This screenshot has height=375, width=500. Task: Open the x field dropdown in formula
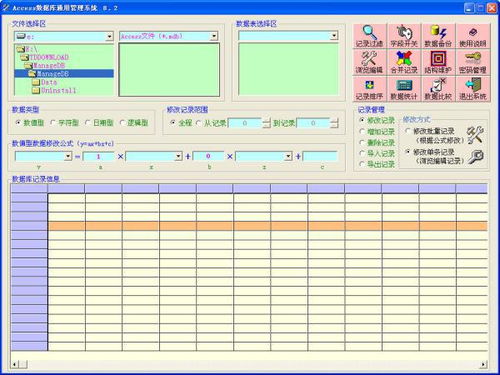pos(178,156)
